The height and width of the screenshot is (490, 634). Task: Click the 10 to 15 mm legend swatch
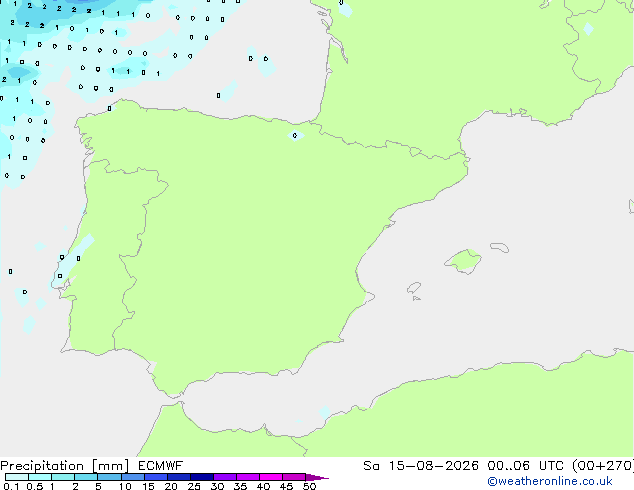point(132,477)
